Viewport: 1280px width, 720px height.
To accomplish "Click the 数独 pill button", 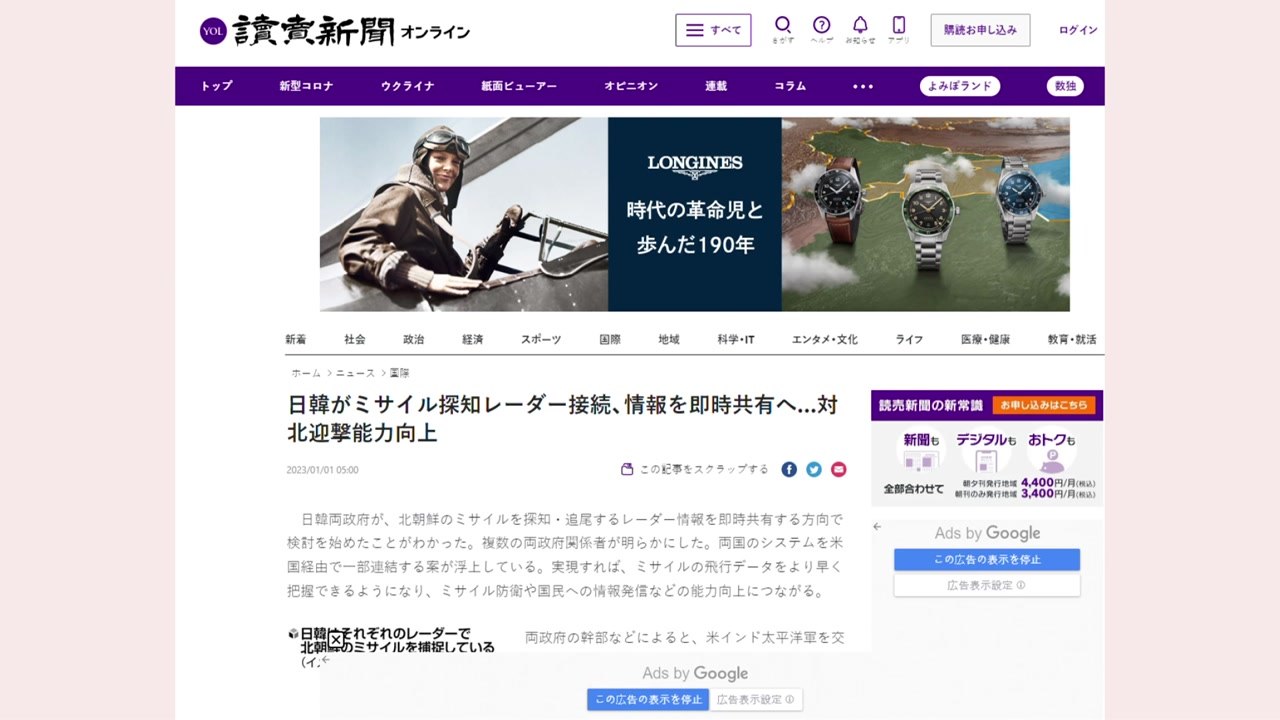I will coord(1065,86).
